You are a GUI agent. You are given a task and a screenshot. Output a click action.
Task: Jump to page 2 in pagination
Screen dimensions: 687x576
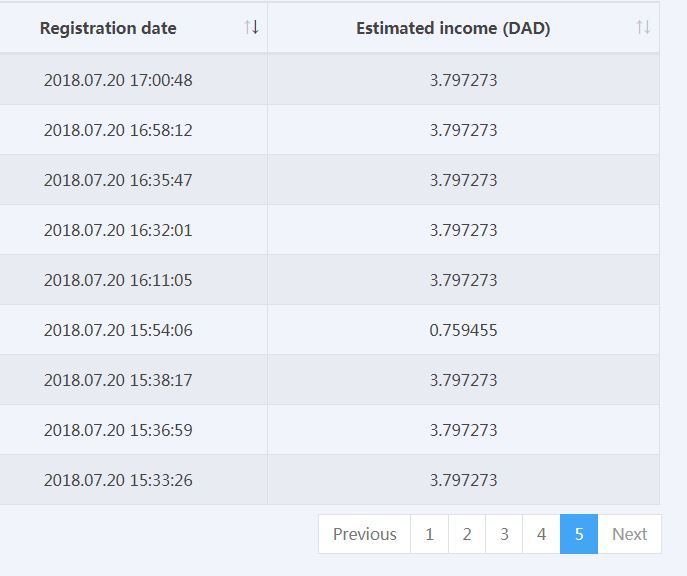466,534
